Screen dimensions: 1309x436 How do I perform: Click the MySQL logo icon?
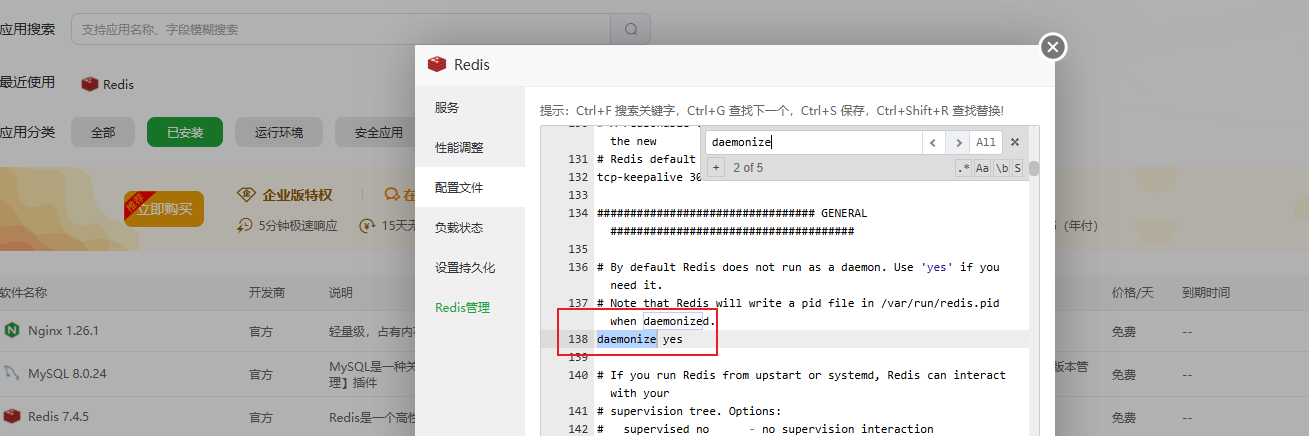[12, 374]
